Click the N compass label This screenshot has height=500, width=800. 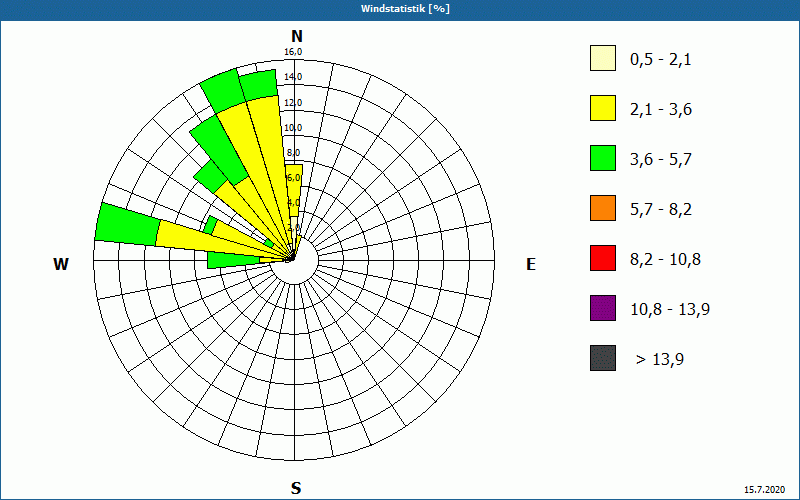coord(296,36)
